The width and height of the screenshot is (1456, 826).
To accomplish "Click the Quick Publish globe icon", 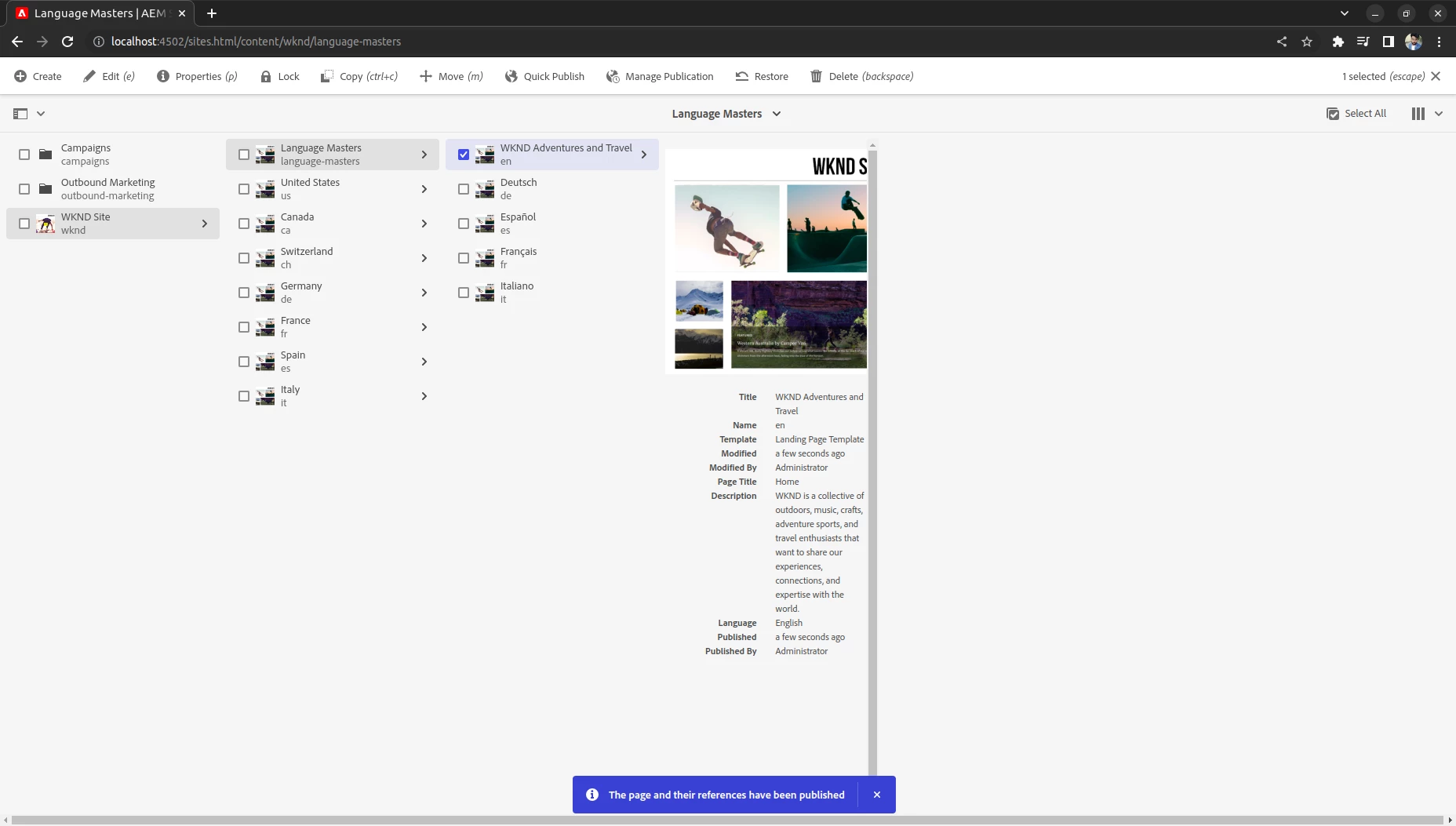I will (511, 76).
